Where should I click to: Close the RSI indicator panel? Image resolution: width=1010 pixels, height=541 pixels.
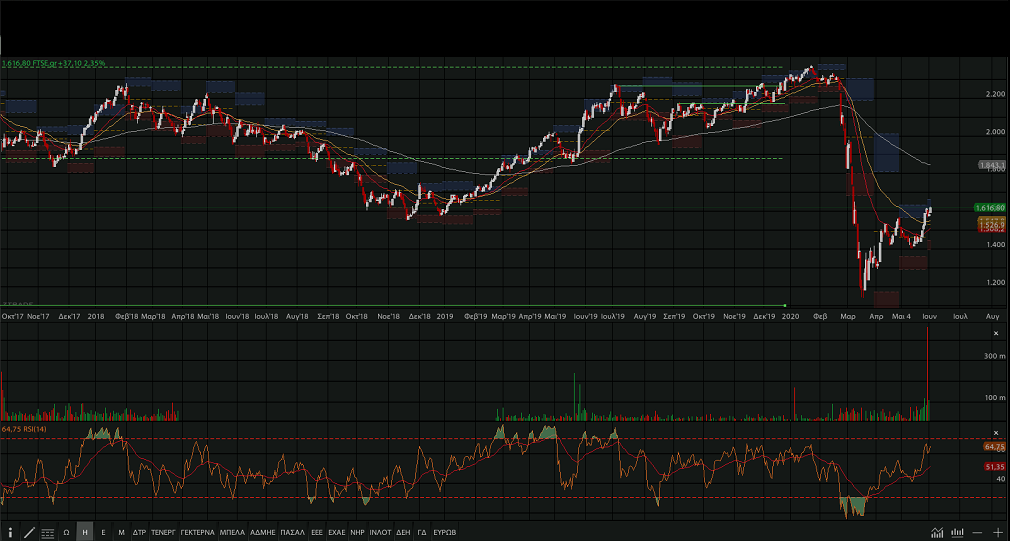click(x=995, y=430)
